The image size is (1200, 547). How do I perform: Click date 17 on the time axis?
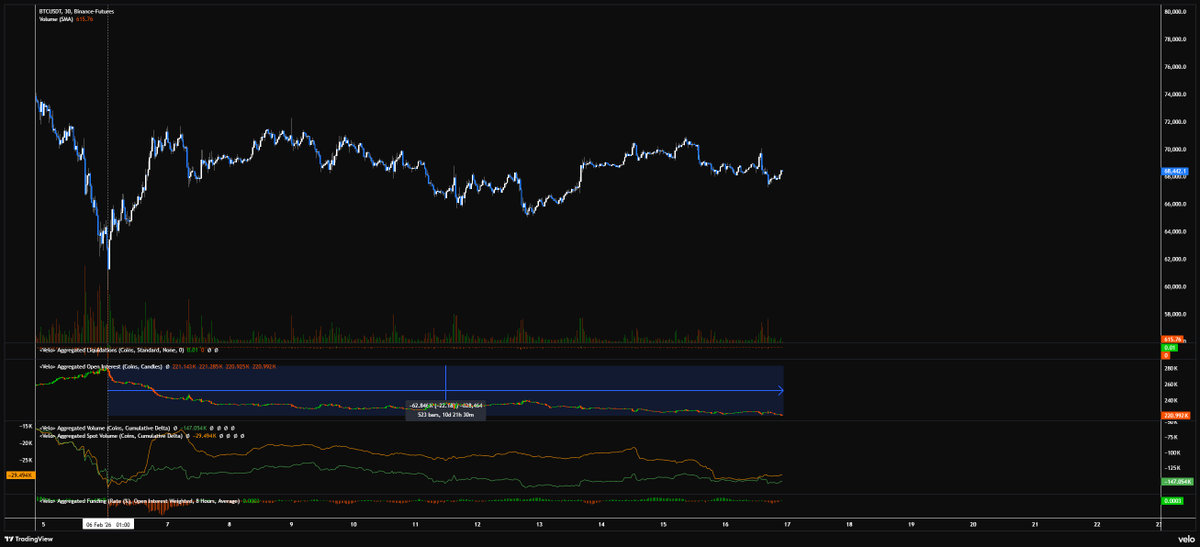(x=787, y=523)
